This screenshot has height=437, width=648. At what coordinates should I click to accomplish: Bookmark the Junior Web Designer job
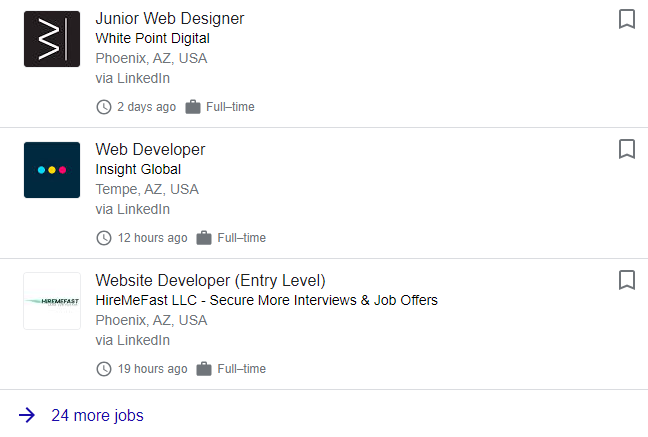pos(627,19)
